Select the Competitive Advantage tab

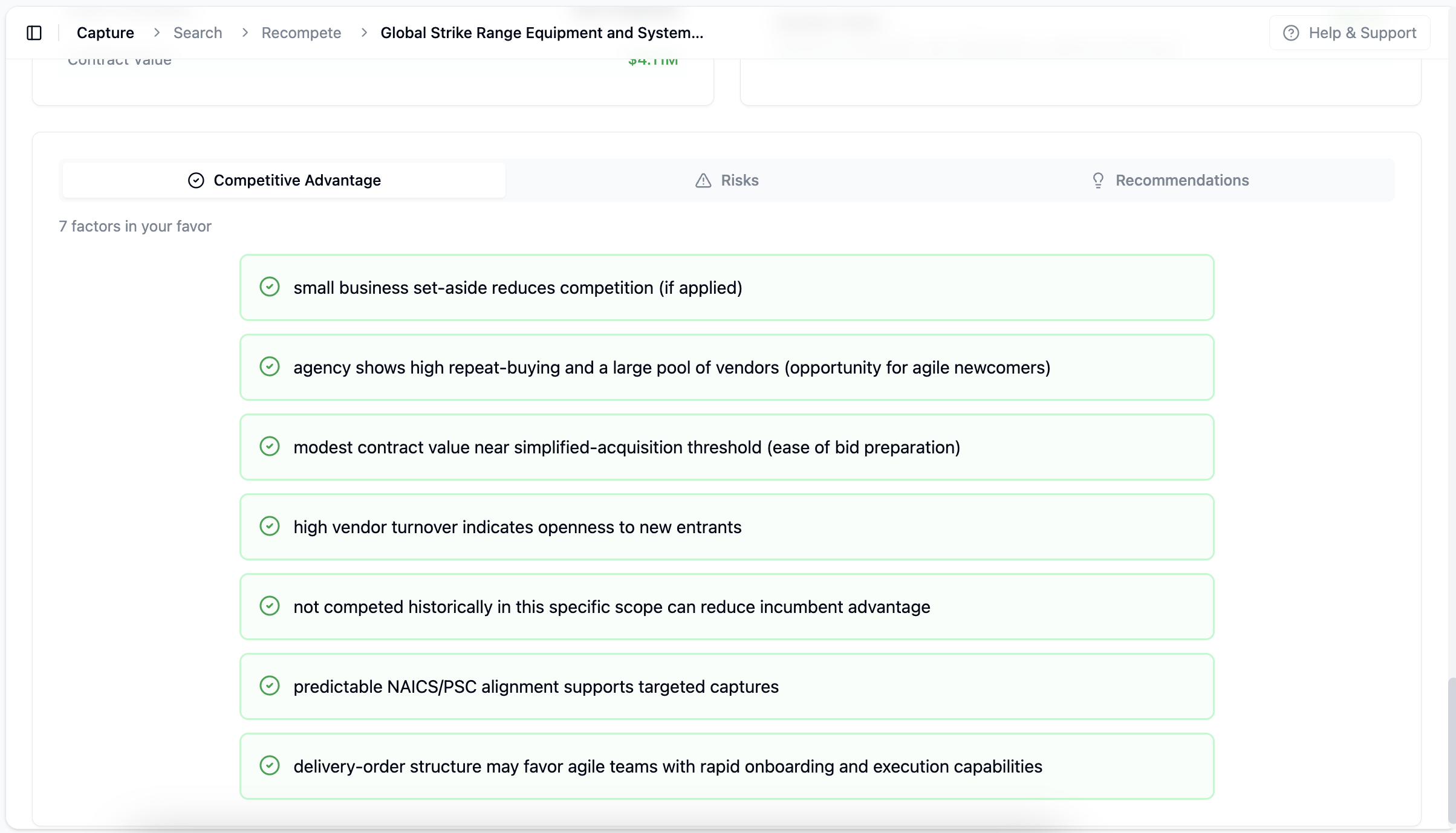[284, 180]
